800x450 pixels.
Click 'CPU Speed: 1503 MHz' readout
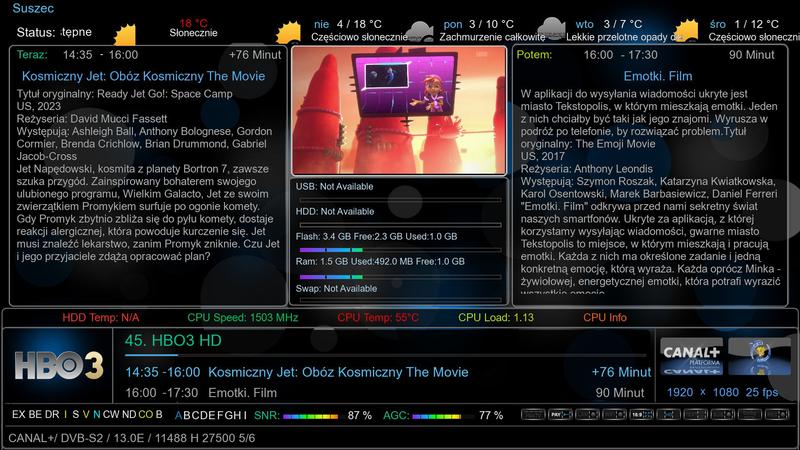tap(242, 317)
